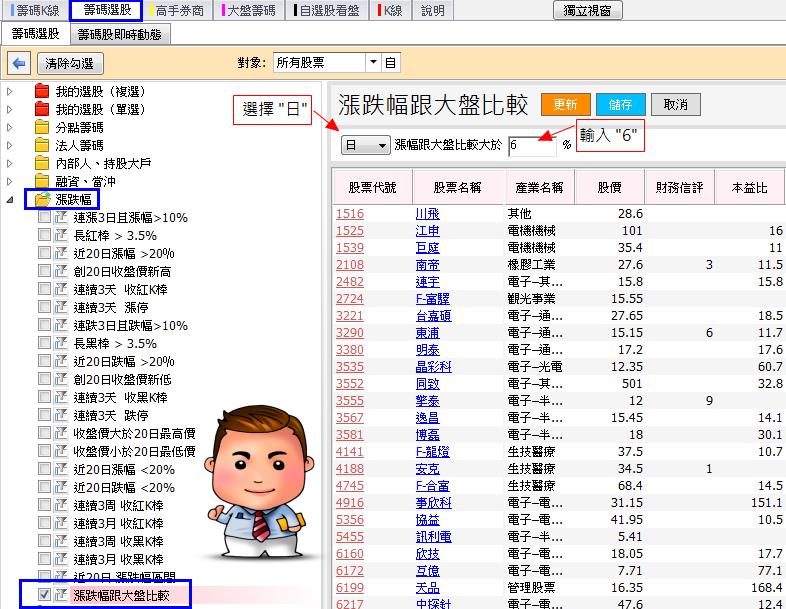Open the 對象 所有股票 dropdown
The height and width of the screenshot is (609, 786).
click(373, 63)
